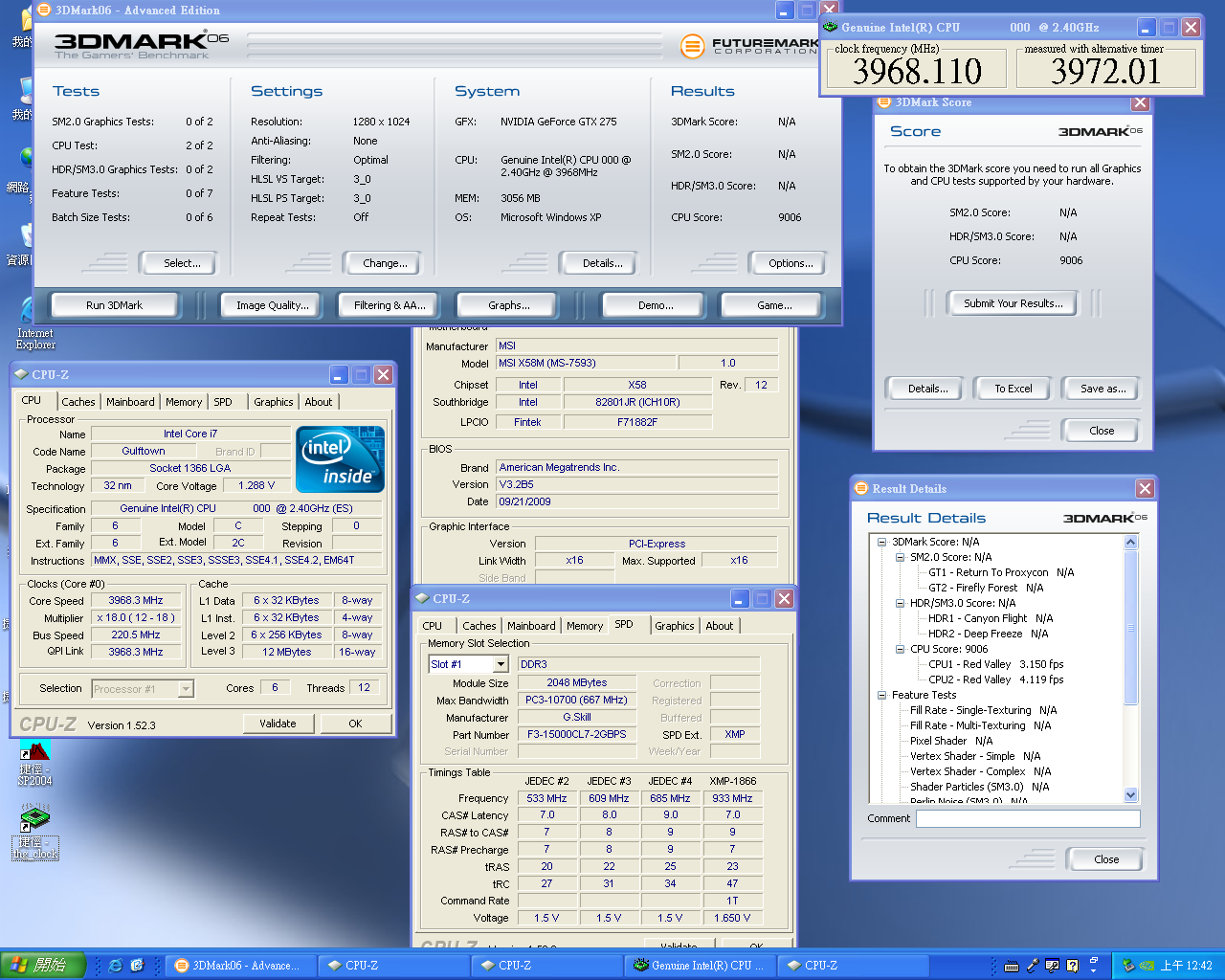
Task: Click the Close button in Result Details
Action: coord(1106,859)
